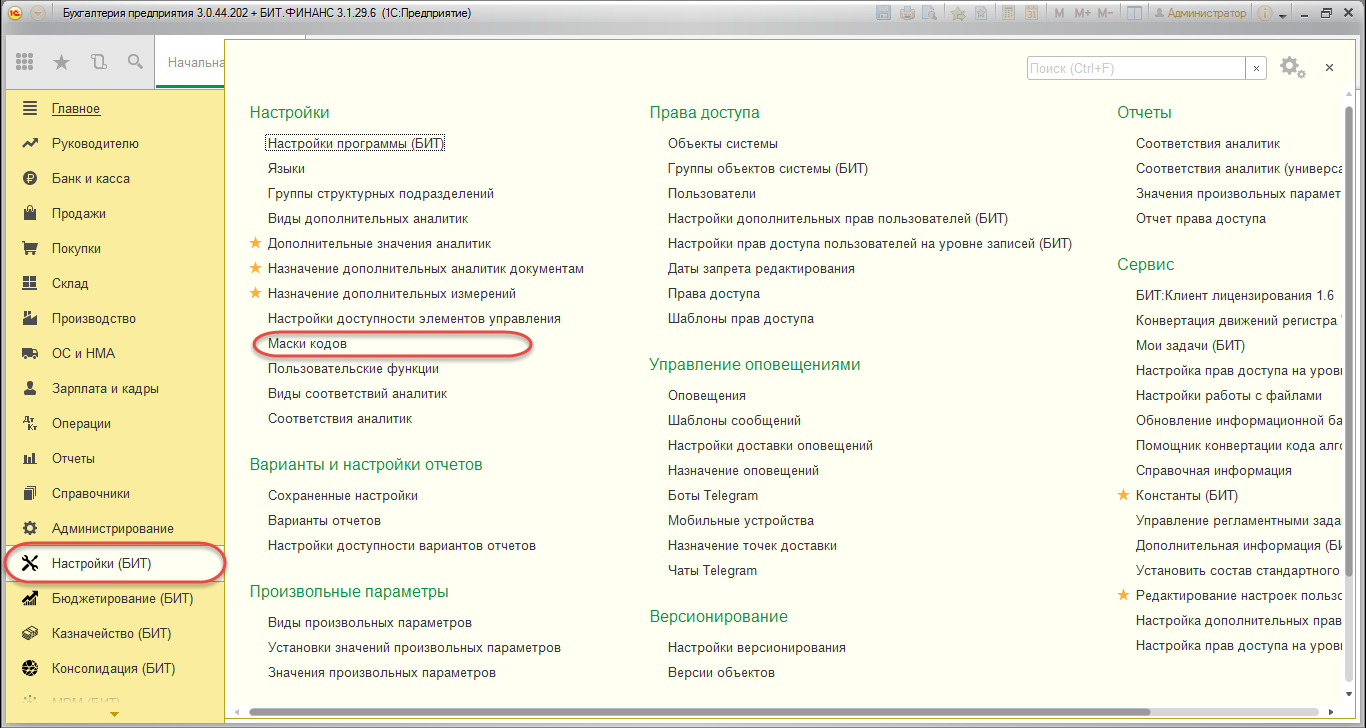
Task: Open Группы структурных подразделений
Action: pos(381,193)
